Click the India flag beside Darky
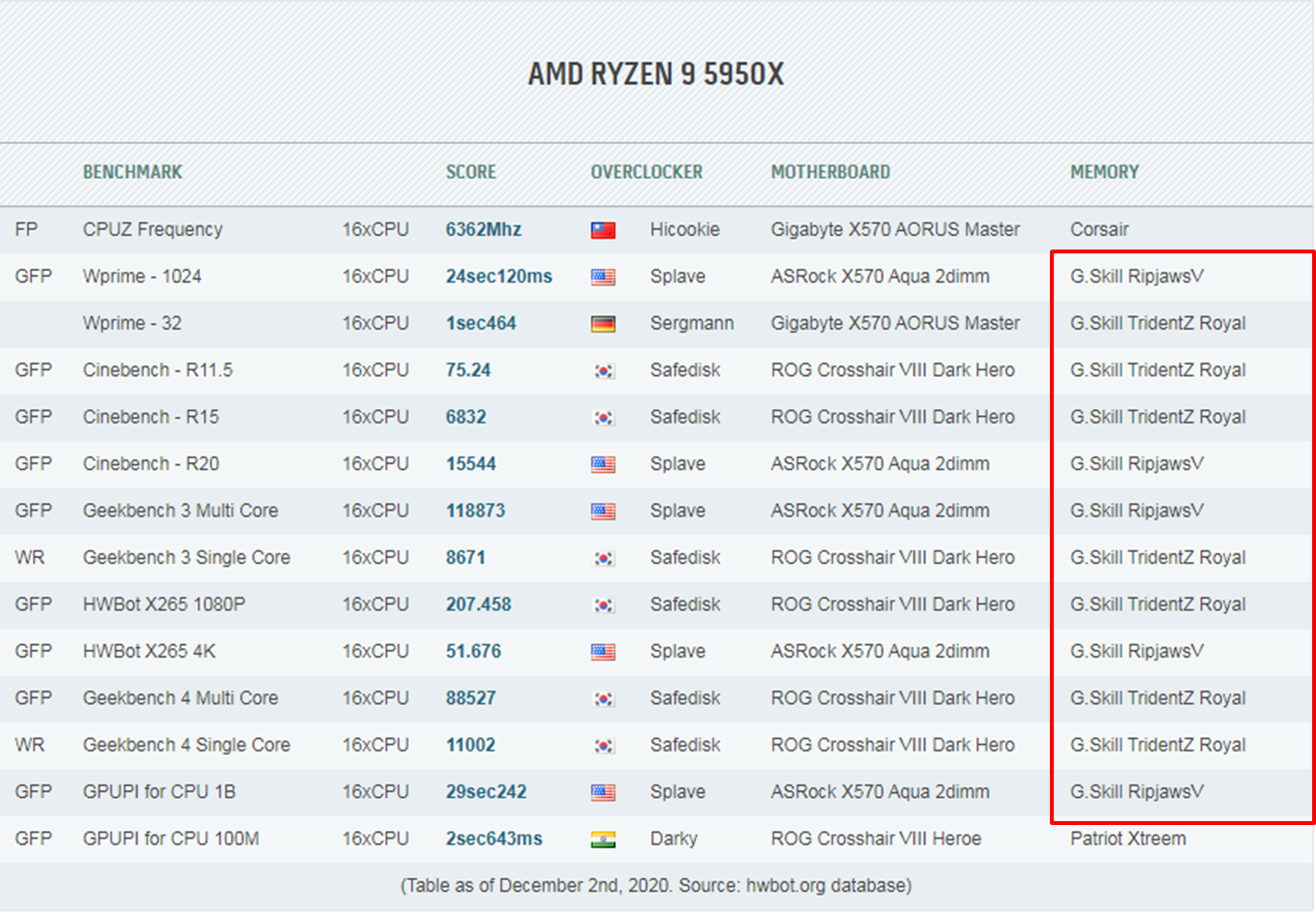This screenshot has height=913, width=1316. (603, 839)
